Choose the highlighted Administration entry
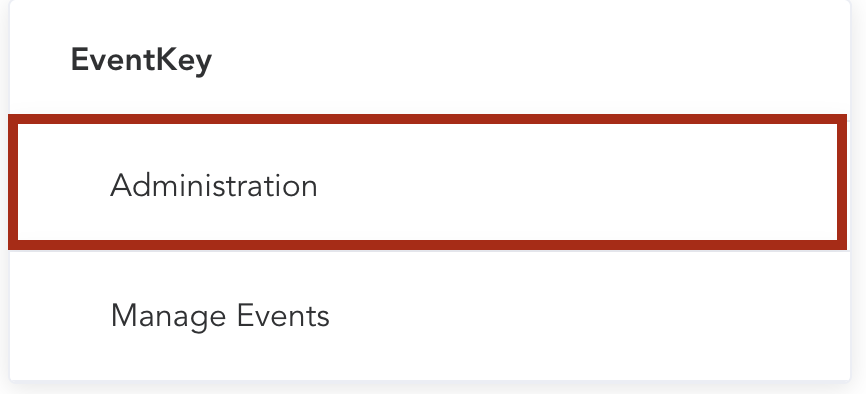The image size is (866, 394). tap(428, 182)
